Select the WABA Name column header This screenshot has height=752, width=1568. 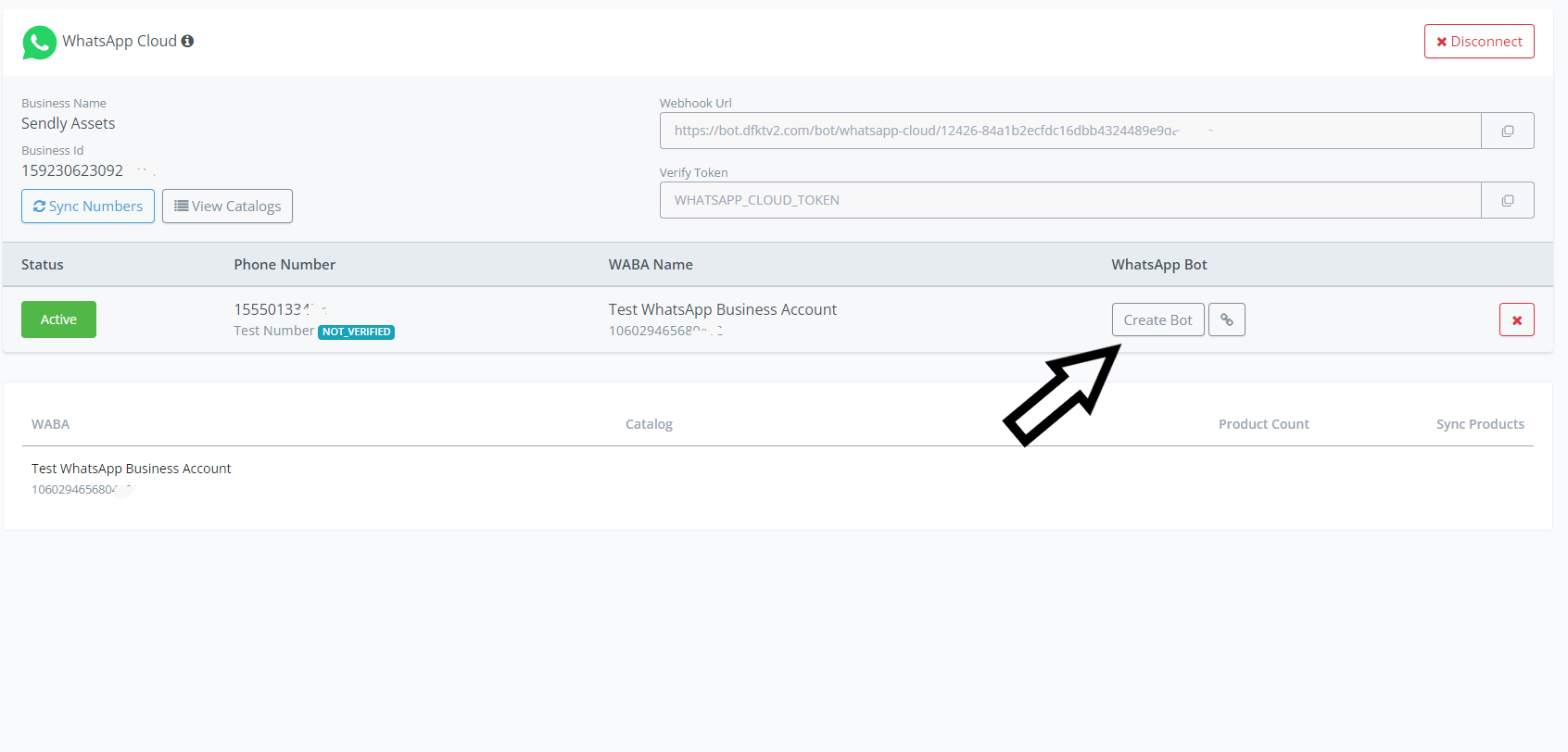[x=651, y=265]
